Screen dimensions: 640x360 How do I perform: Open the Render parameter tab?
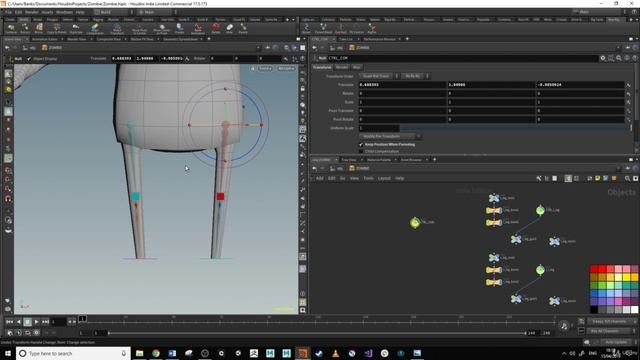click(342, 67)
